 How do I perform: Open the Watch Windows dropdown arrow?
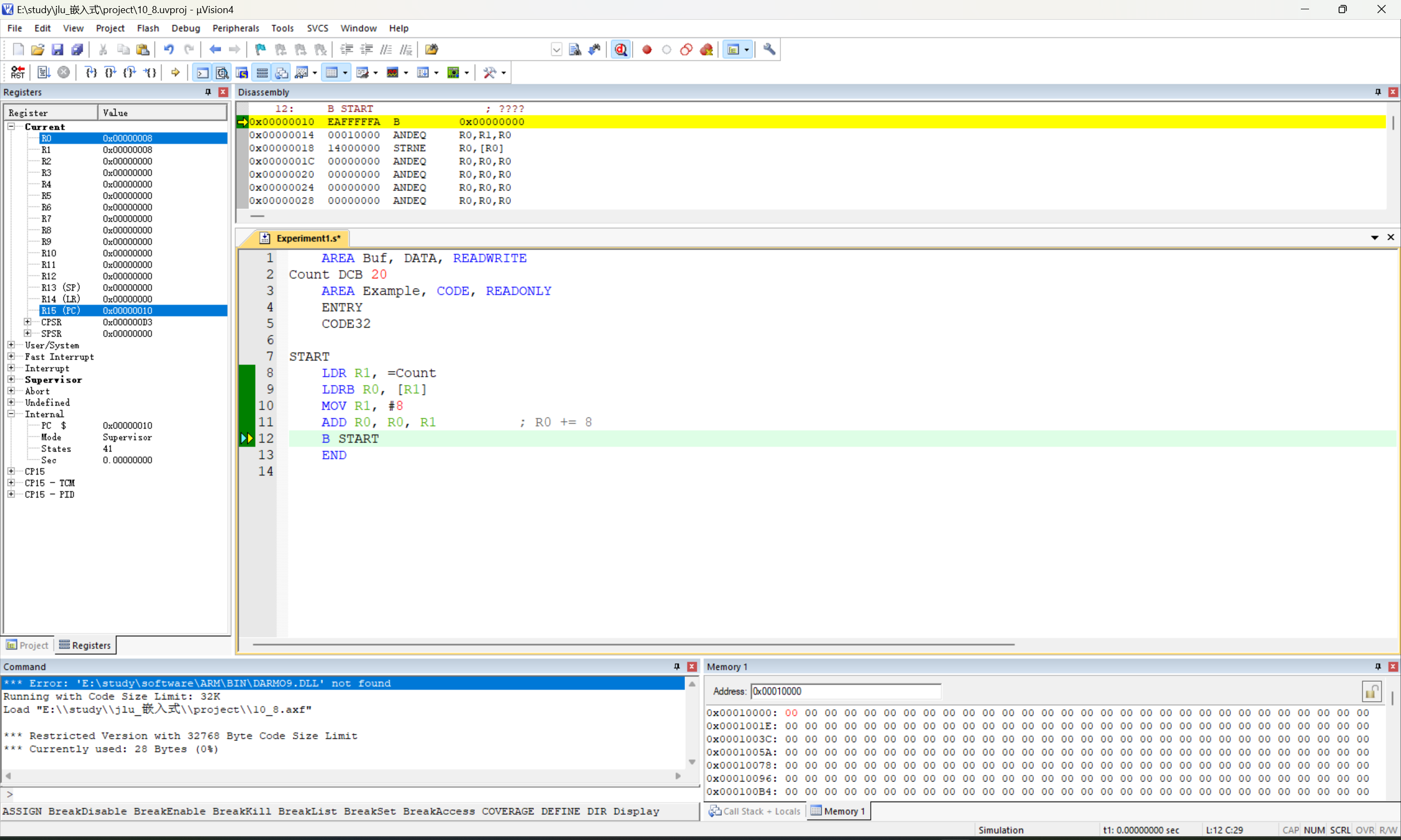tap(314, 73)
